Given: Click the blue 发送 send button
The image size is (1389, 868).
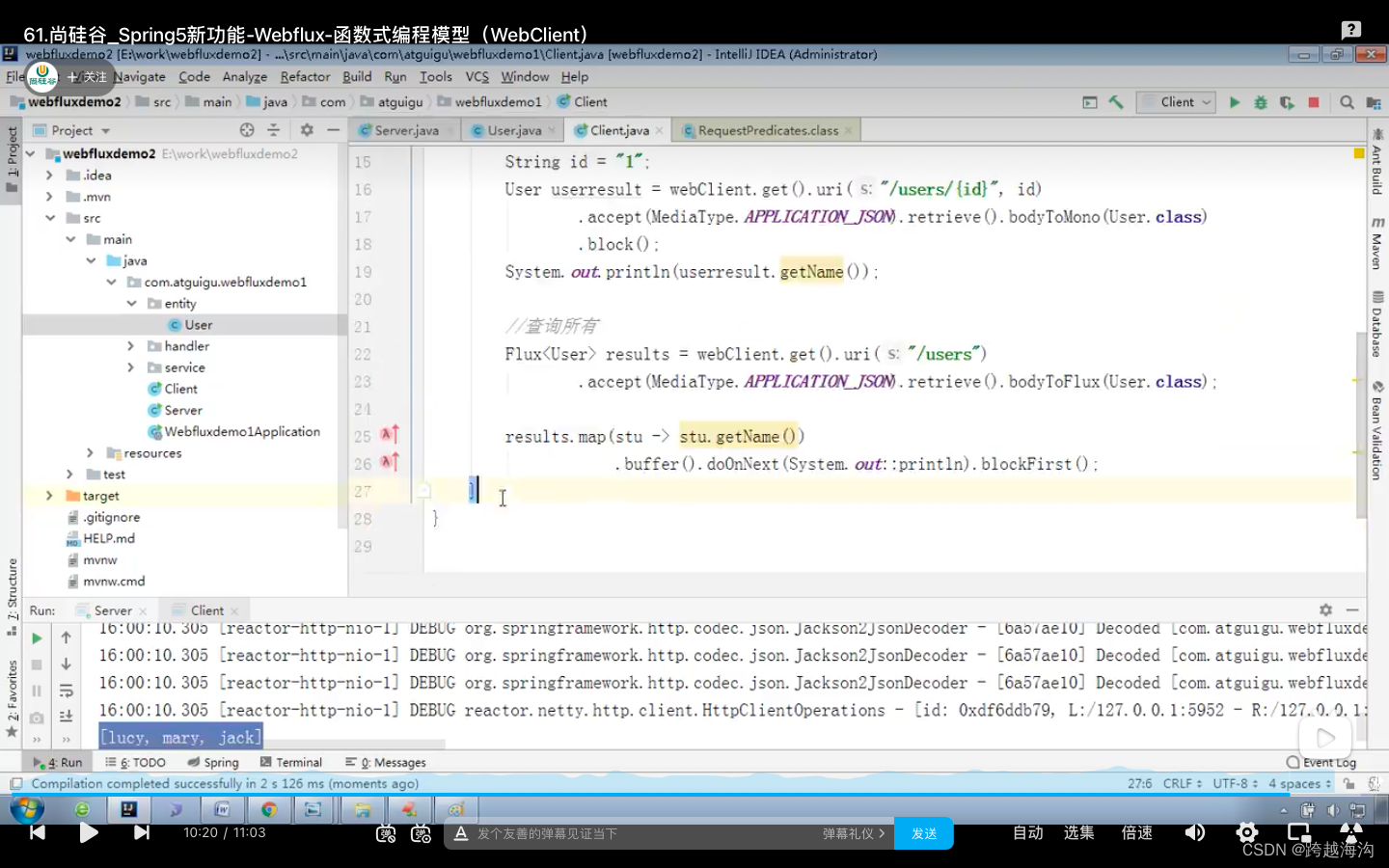Looking at the screenshot, I should [x=923, y=833].
